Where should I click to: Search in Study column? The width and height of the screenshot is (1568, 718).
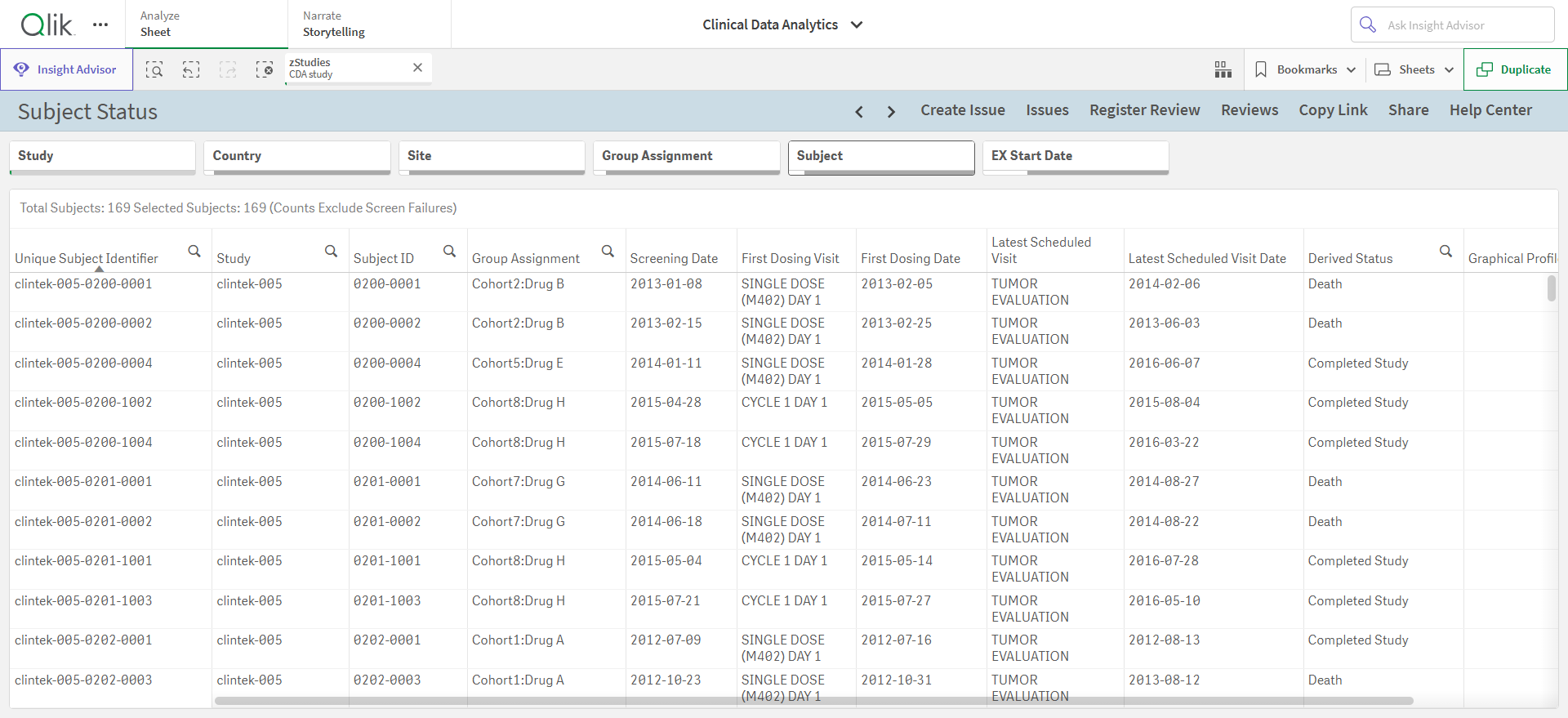click(331, 251)
